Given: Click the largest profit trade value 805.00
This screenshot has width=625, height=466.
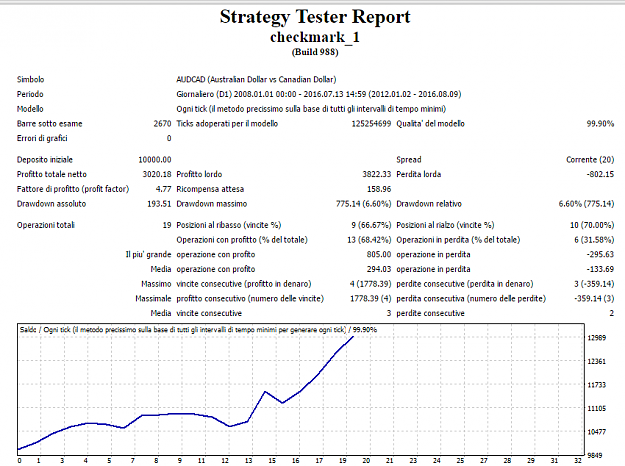Looking at the screenshot, I should (379, 254).
